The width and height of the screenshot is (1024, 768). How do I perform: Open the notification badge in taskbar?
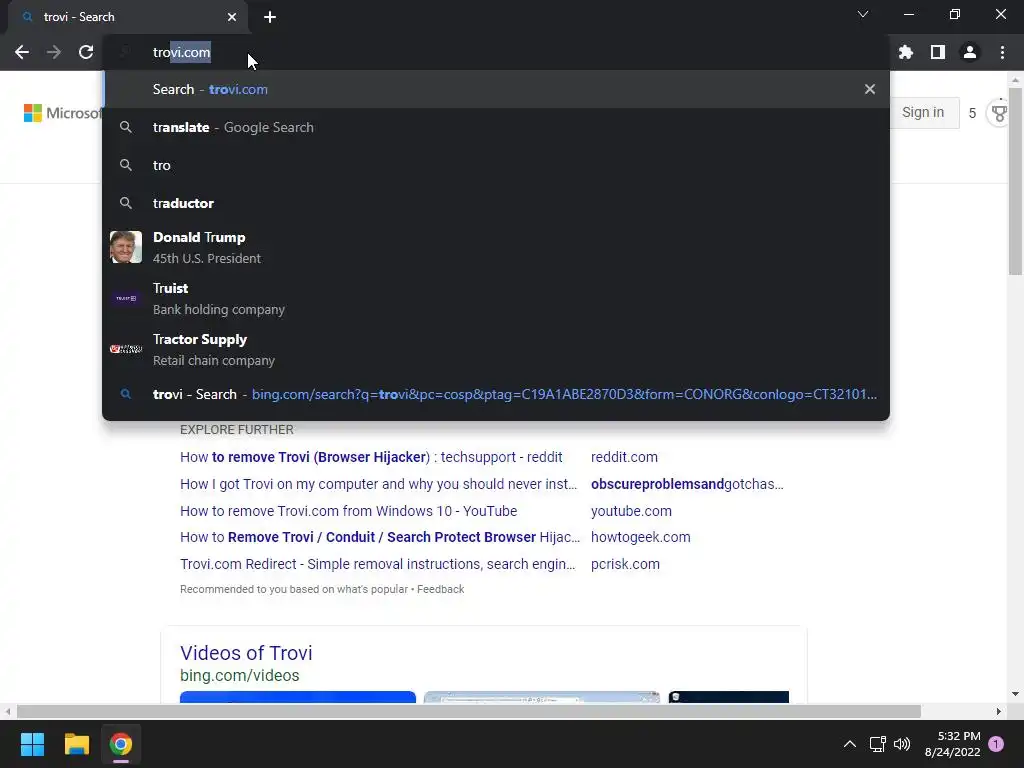tap(996, 744)
